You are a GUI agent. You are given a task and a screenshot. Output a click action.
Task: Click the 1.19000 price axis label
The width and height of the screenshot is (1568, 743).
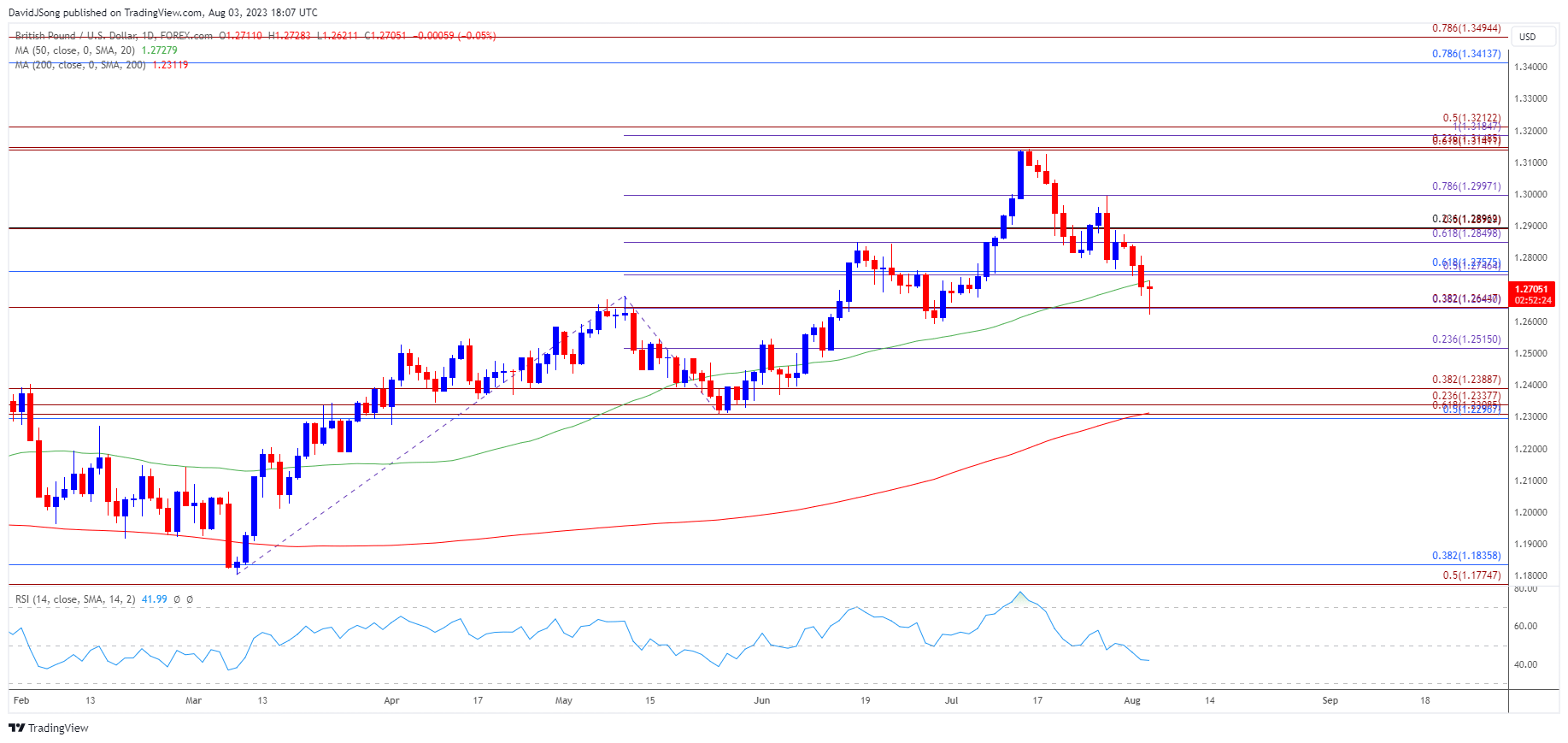(1530, 544)
